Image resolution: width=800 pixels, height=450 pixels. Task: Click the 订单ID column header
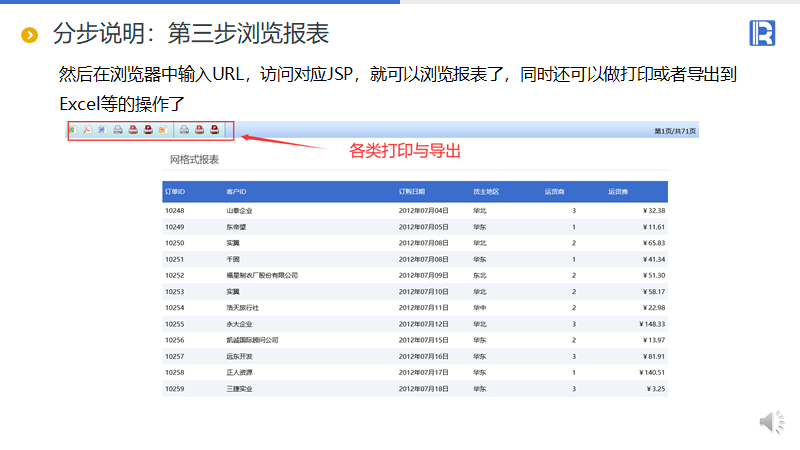175,192
